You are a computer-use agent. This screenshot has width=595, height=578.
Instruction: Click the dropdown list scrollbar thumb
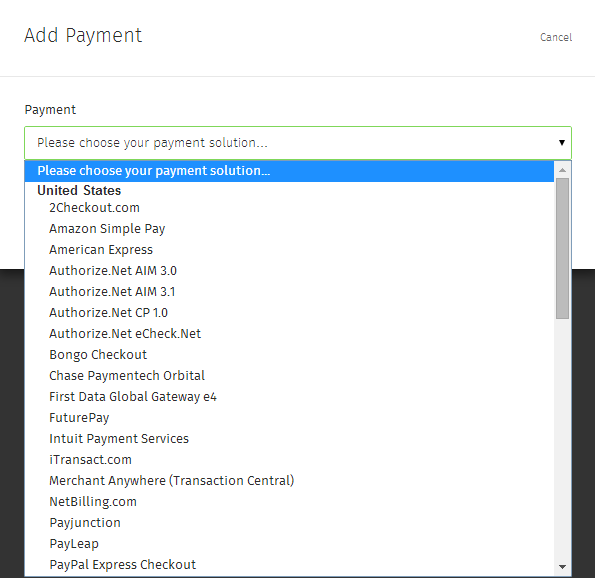(x=562, y=249)
